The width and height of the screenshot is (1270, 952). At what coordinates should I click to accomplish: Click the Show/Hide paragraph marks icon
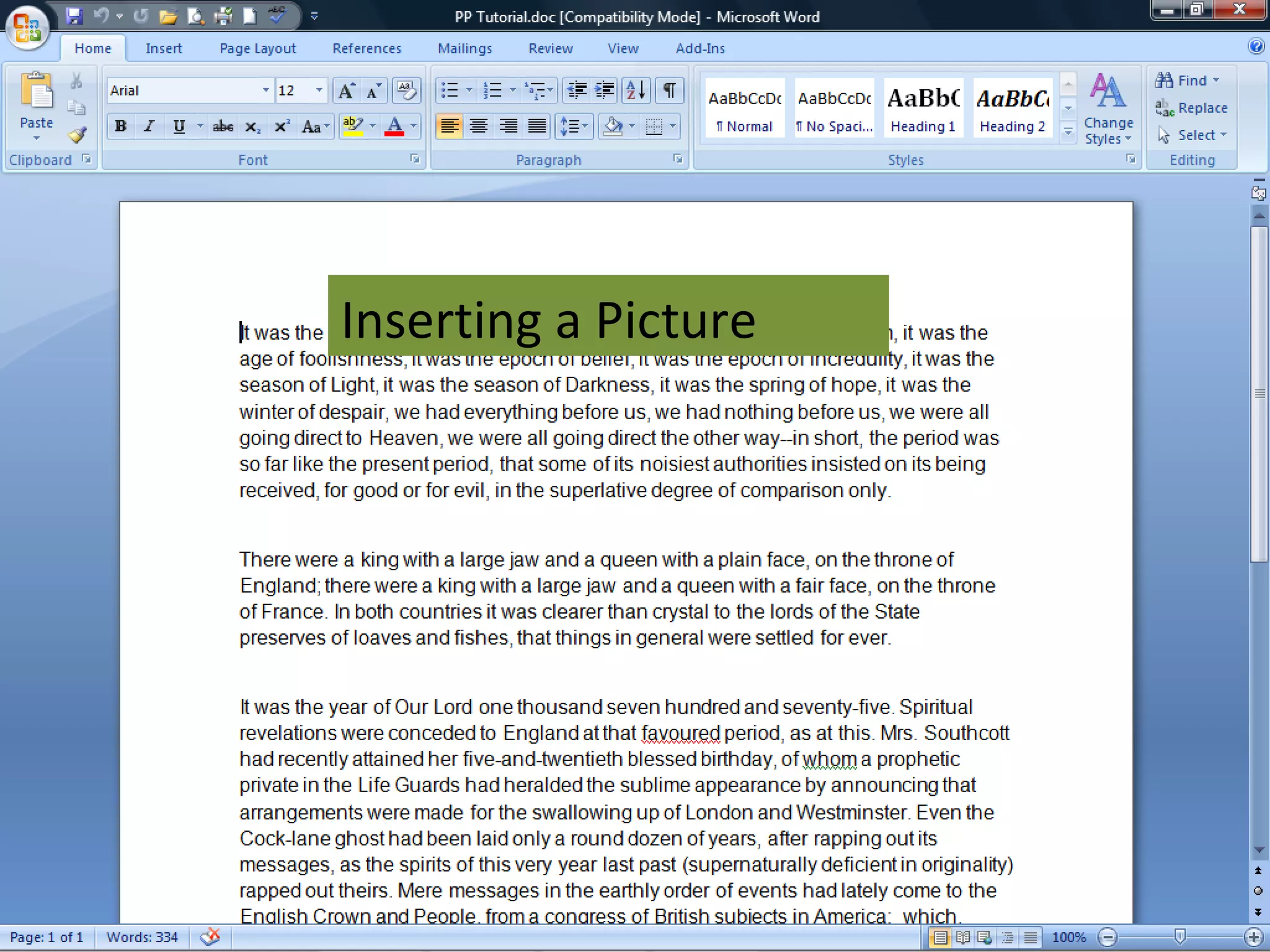(x=669, y=91)
